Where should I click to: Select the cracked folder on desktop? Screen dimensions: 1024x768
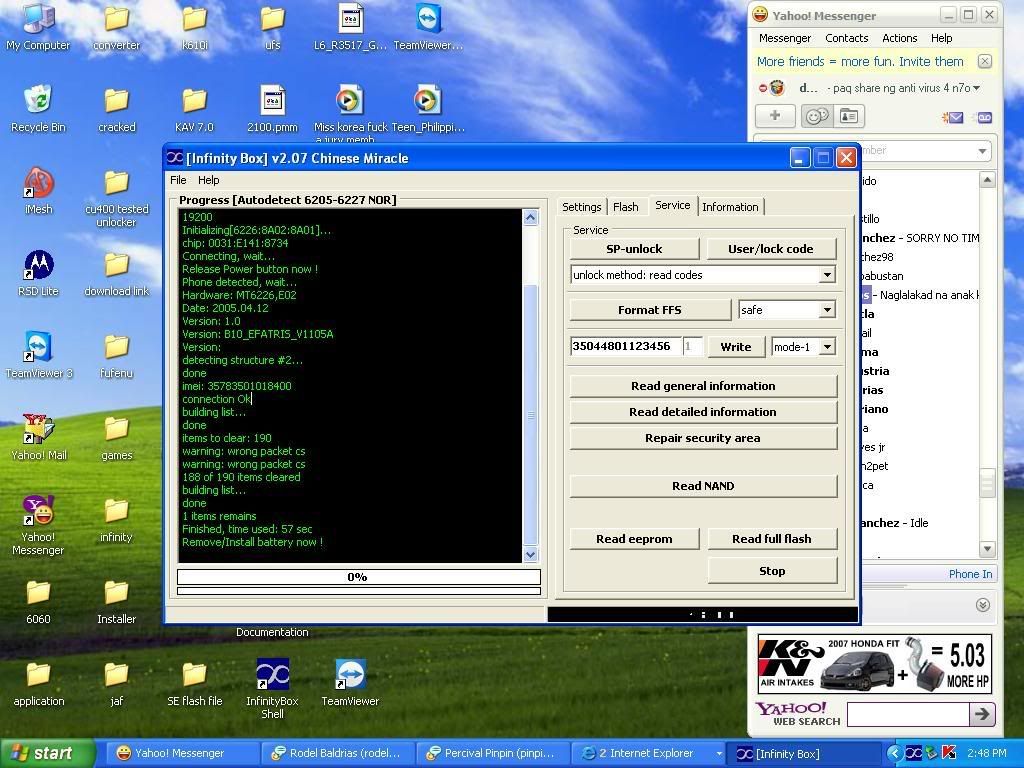pyautogui.click(x=117, y=109)
